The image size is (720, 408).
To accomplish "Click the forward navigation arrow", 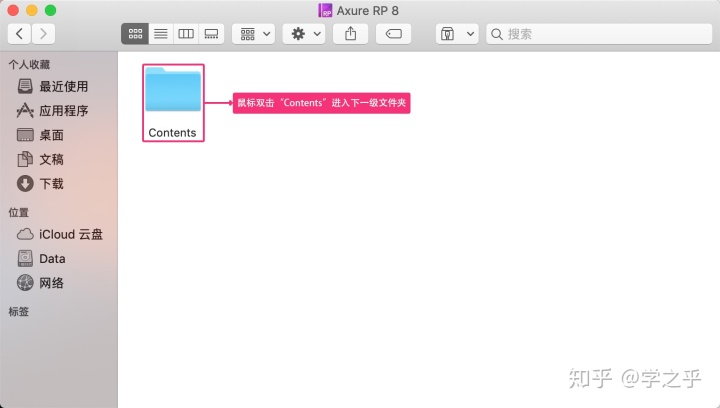I will point(44,34).
